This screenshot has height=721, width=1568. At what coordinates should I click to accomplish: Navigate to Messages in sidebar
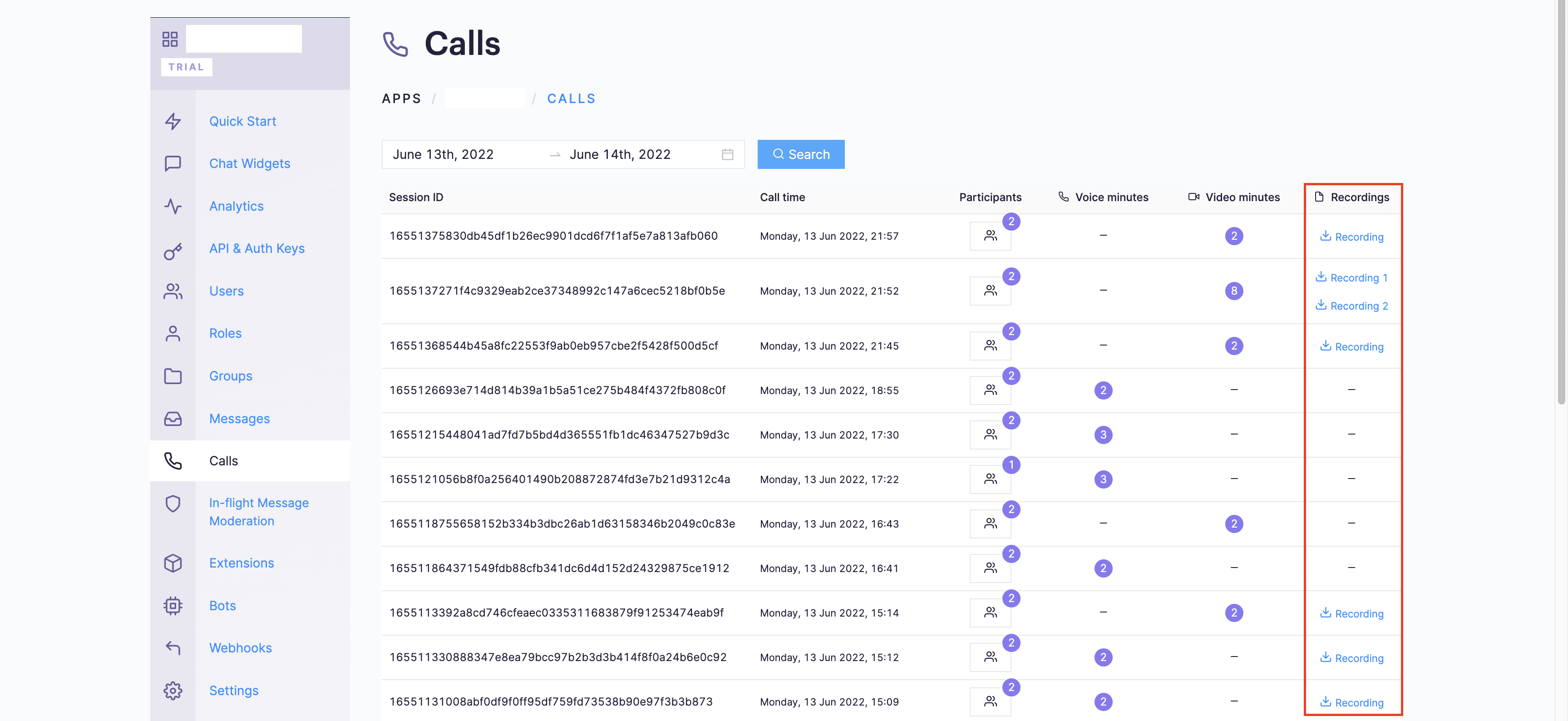(x=239, y=418)
